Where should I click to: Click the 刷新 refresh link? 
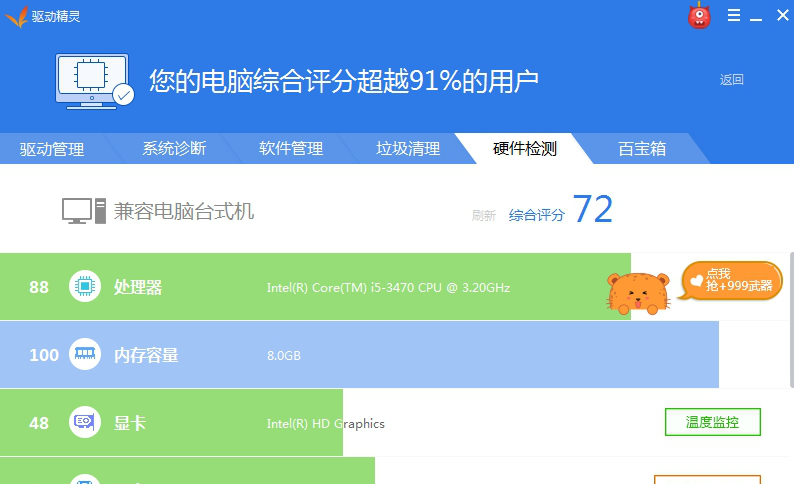pyautogui.click(x=484, y=216)
